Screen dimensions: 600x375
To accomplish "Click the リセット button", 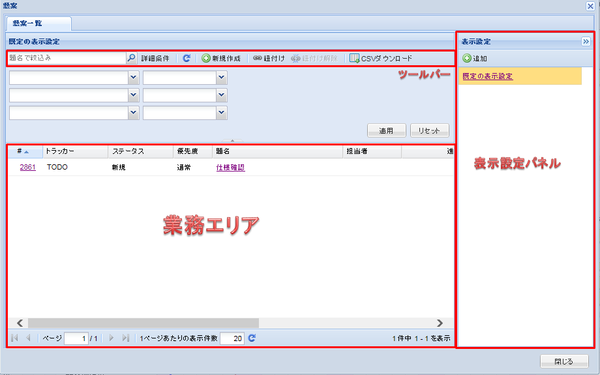I will coord(429,130).
